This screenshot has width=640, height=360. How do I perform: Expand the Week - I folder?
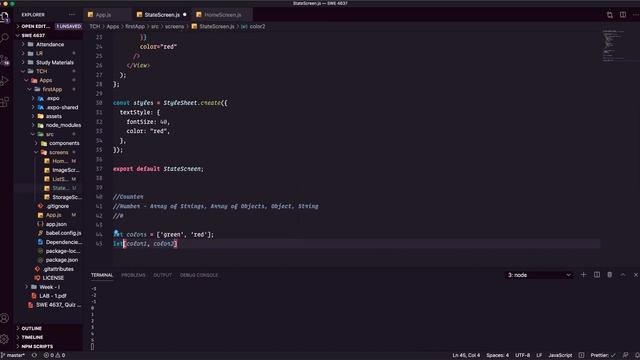pos(49,287)
